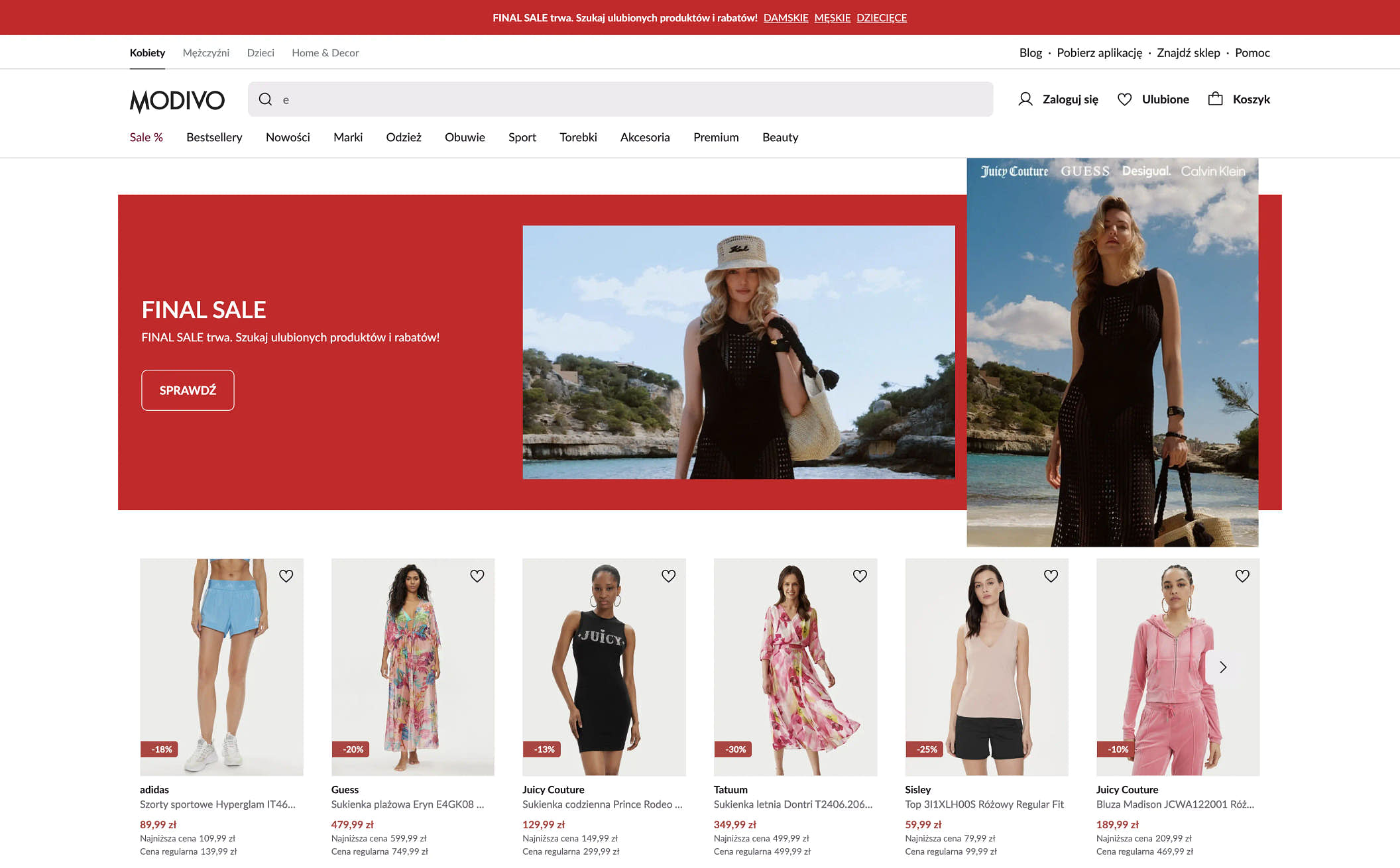Show next products with carousel arrow
Image resolution: width=1400 pixels, height=868 pixels.
tap(1223, 667)
